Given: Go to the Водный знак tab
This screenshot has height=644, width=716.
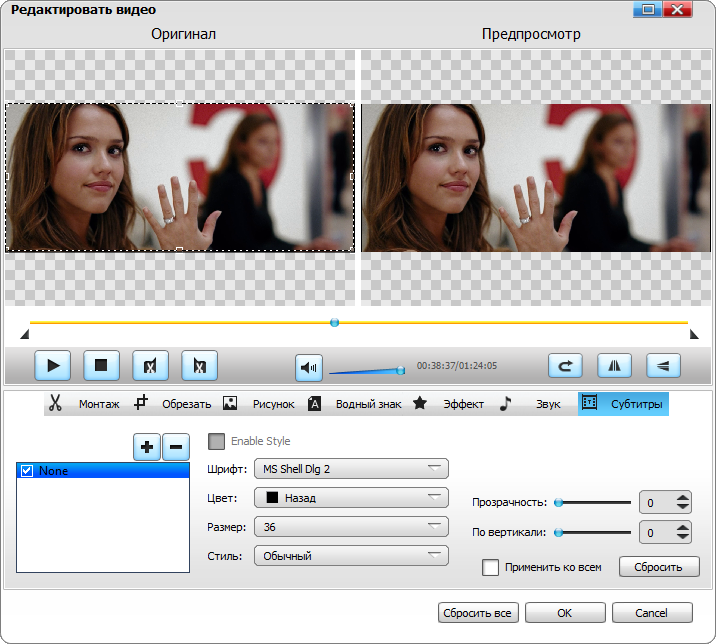Looking at the screenshot, I should [x=355, y=404].
